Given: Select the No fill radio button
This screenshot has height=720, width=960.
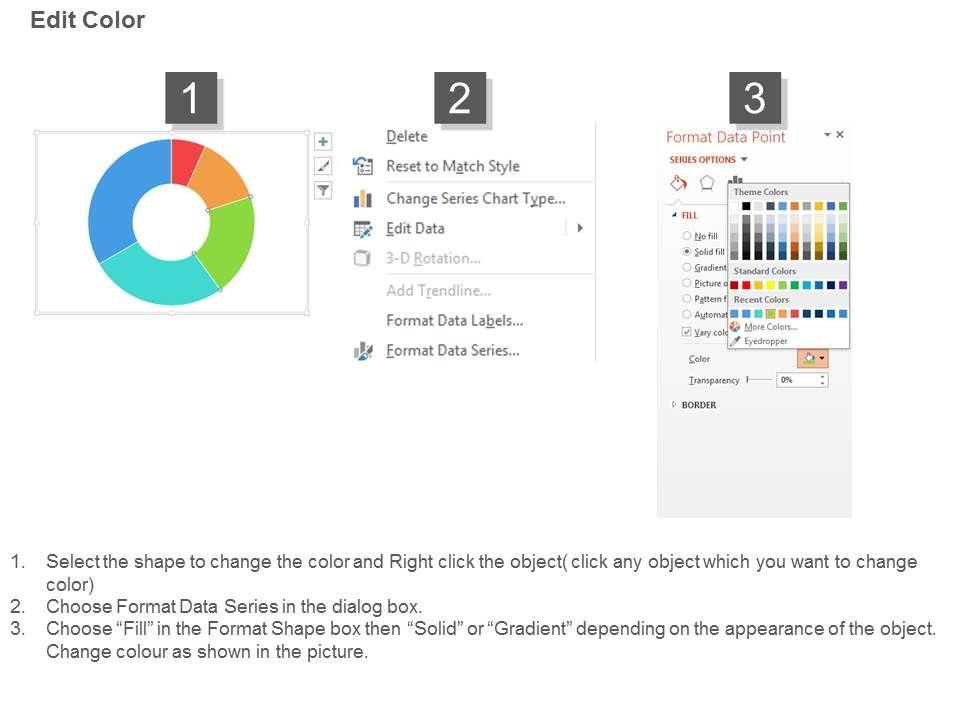Looking at the screenshot, I should click(687, 236).
